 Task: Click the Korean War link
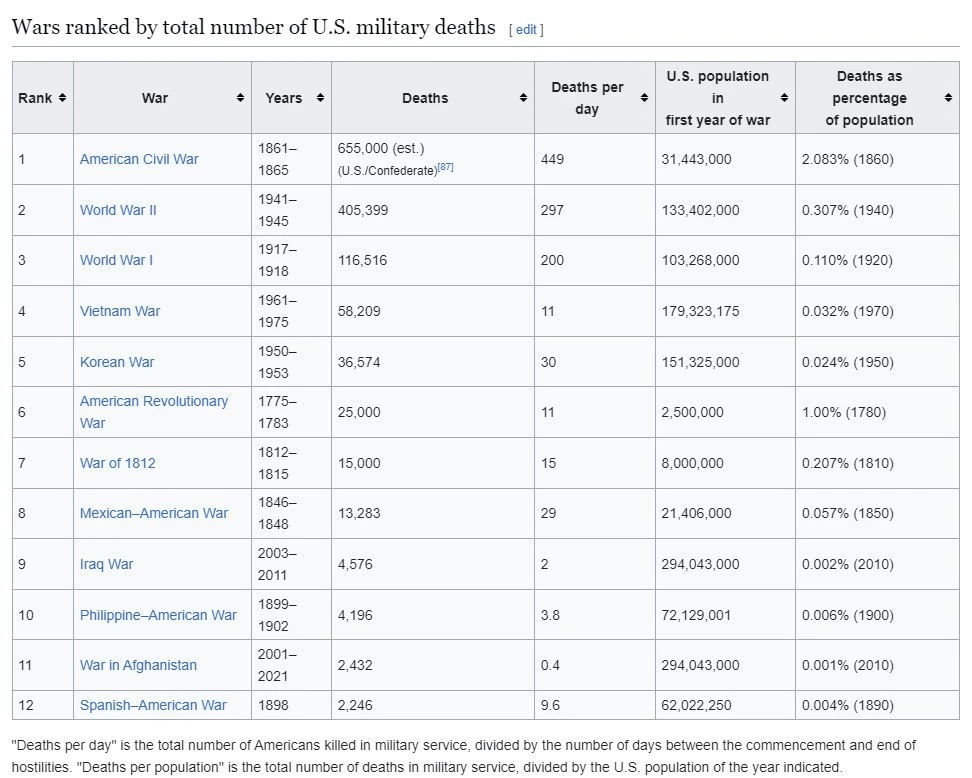coord(117,362)
